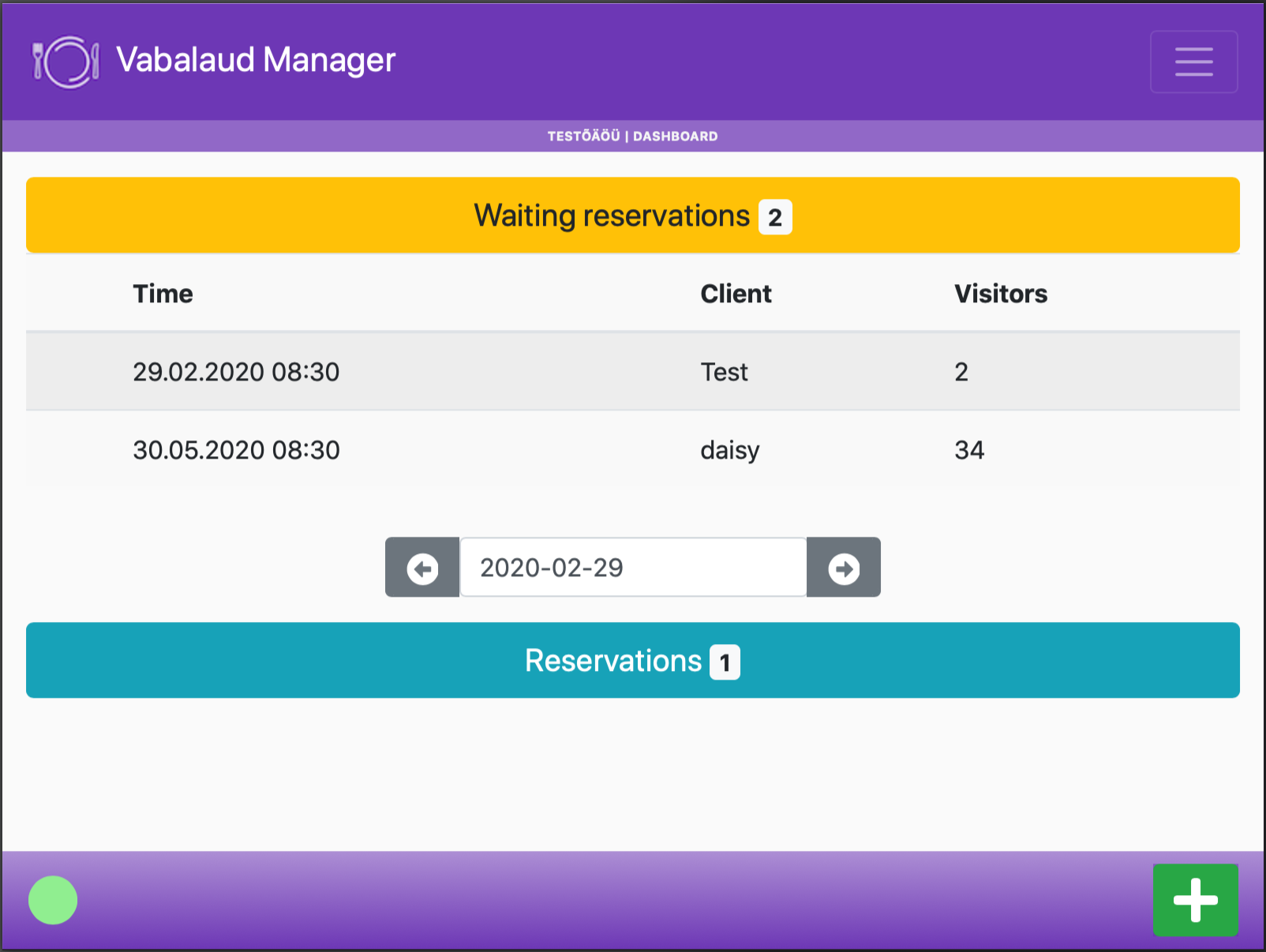The width and height of the screenshot is (1266, 952).
Task: Click the Reservations count badge
Action: pyautogui.click(x=725, y=662)
